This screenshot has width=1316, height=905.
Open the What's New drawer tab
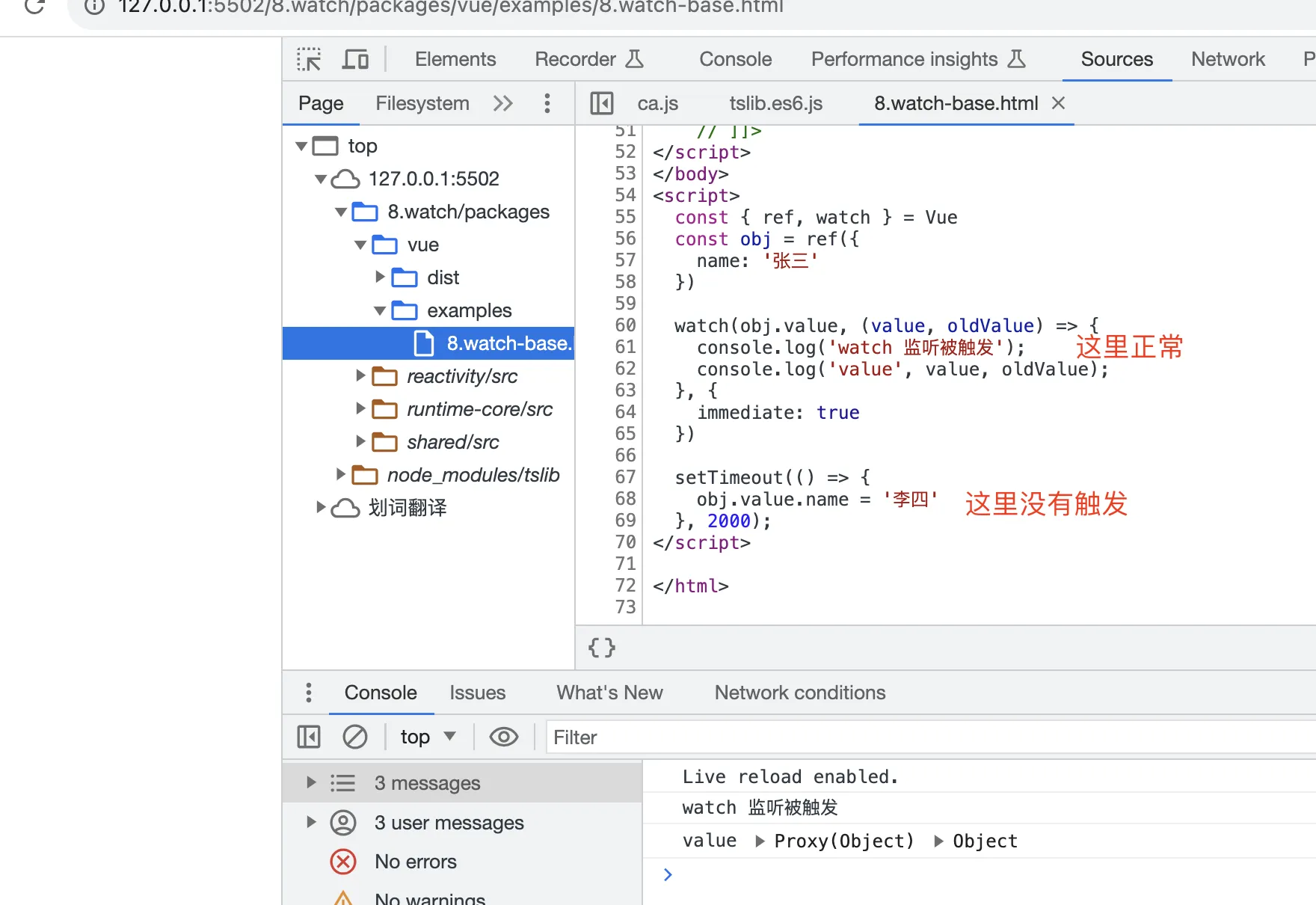(x=609, y=693)
